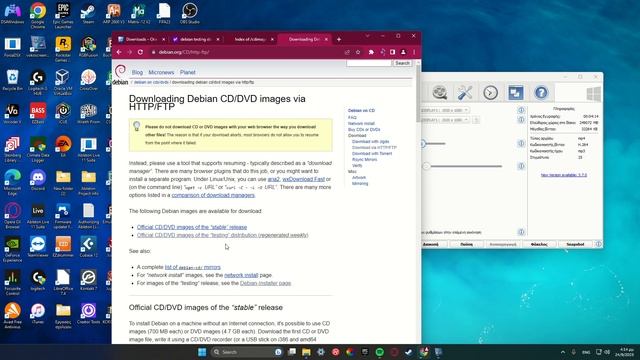Click sidebar FAQ link
Screen dimensions: 640x360
point(352,118)
